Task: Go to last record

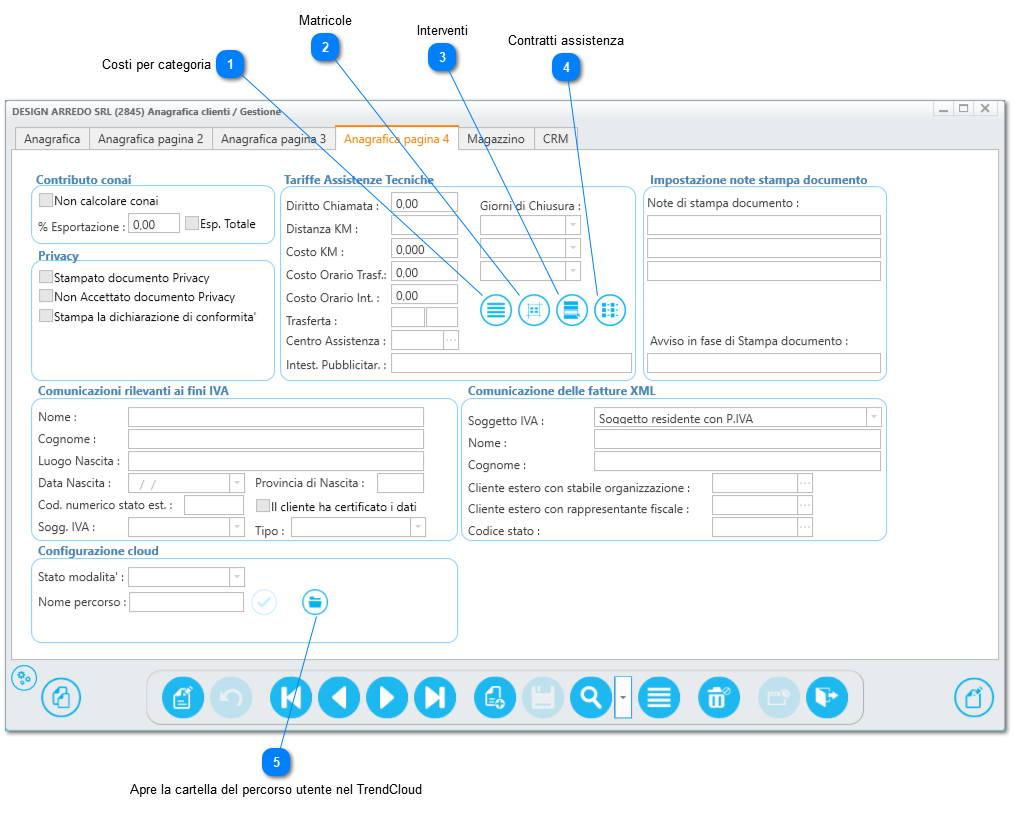Action: (435, 698)
